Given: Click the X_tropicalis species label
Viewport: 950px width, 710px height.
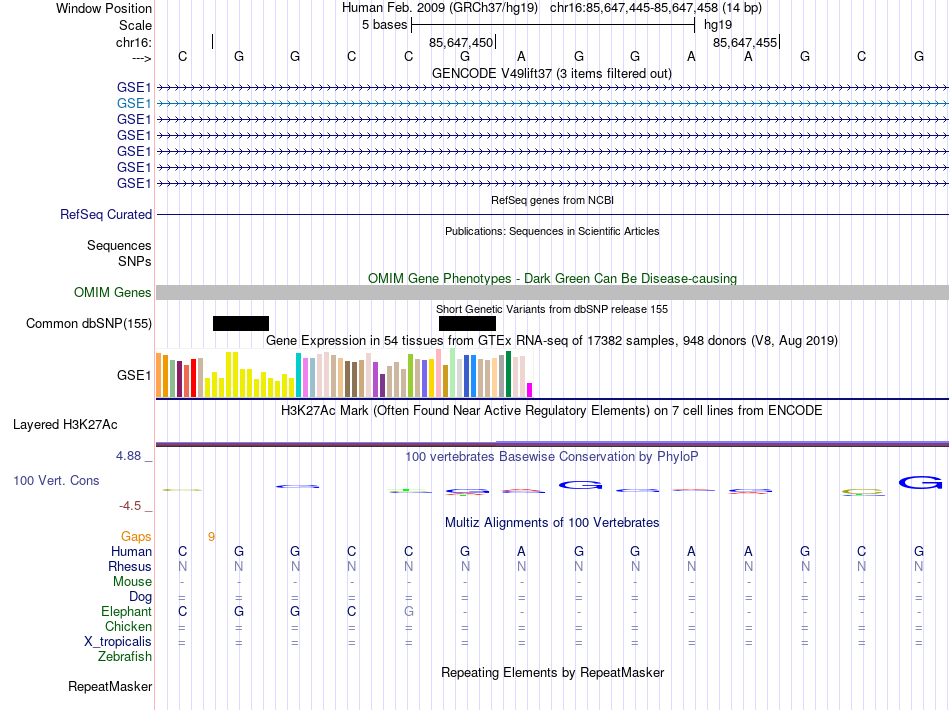Looking at the screenshot, I should 118,642.
